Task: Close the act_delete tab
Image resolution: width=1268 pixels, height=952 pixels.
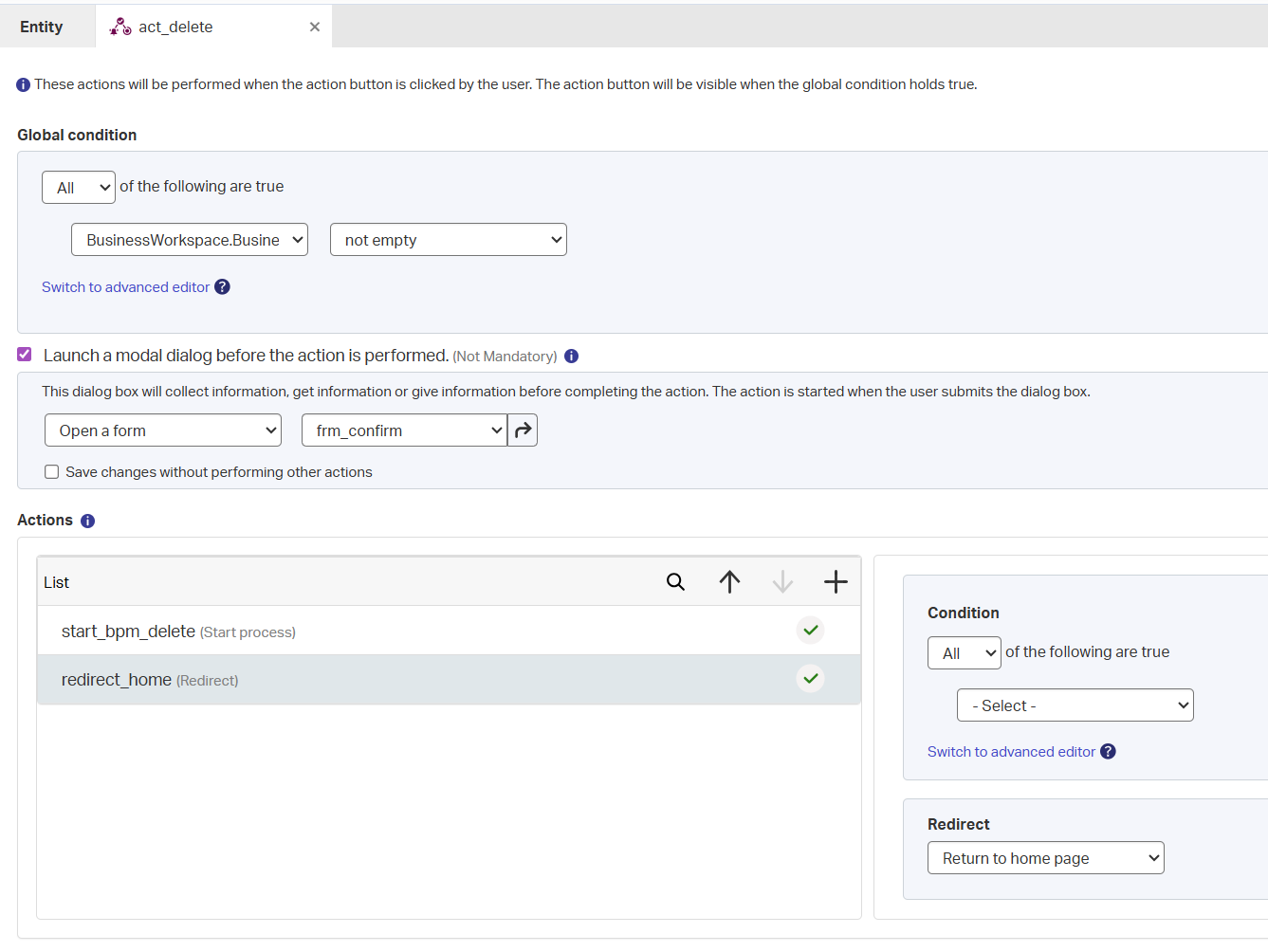Action: point(315,27)
